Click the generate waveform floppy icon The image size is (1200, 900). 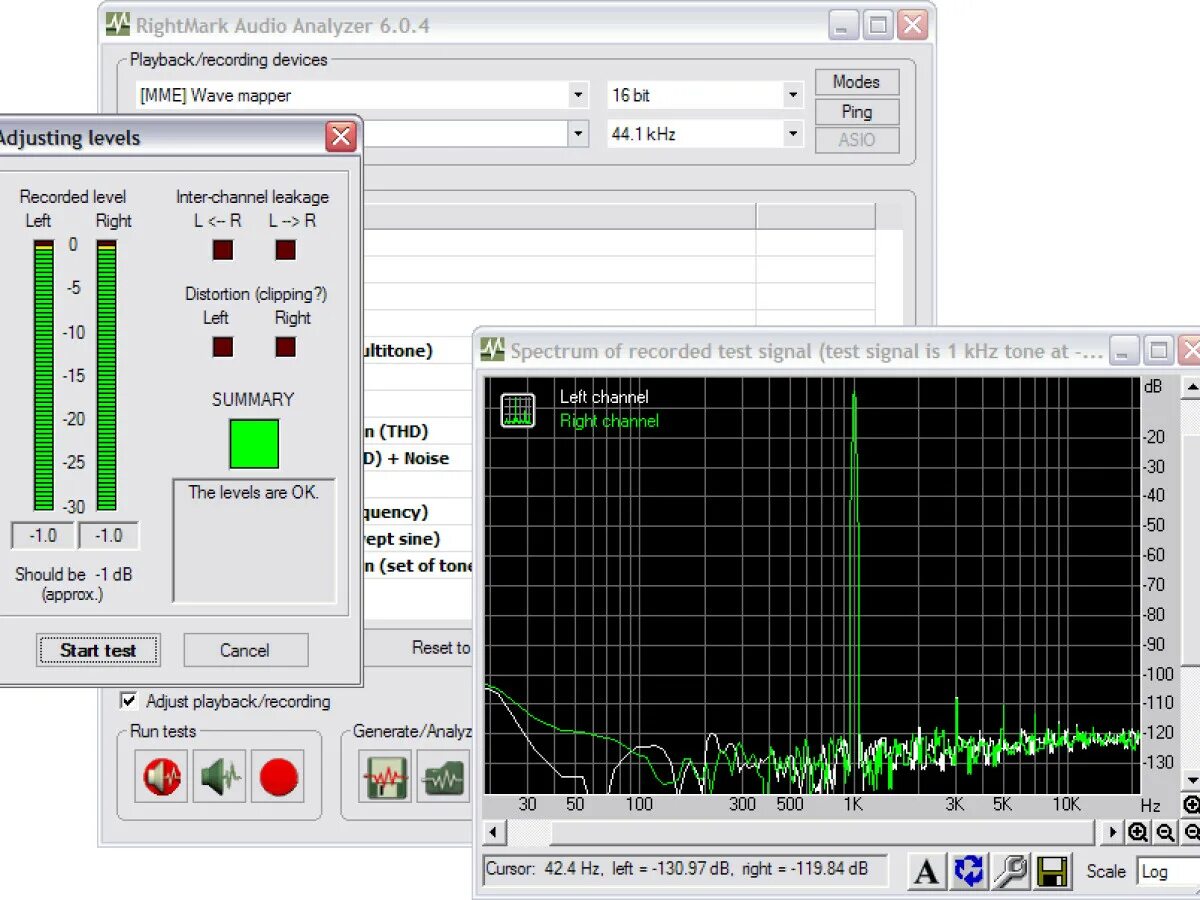tap(386, 776)
